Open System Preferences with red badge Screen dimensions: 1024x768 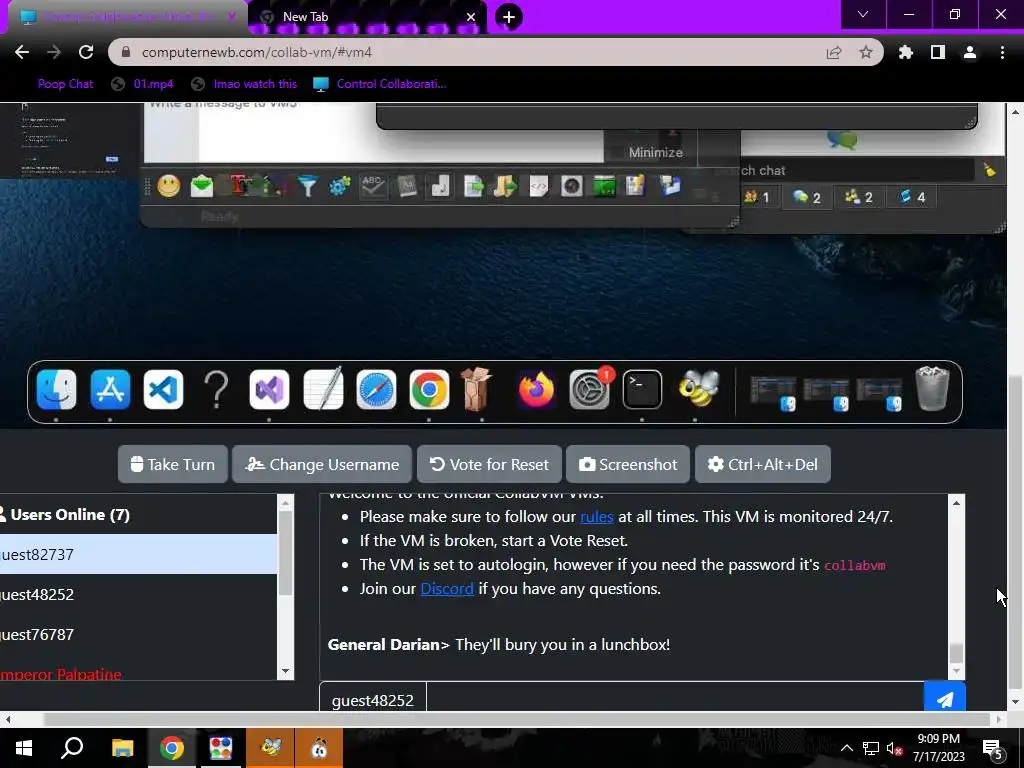[590, 389]
